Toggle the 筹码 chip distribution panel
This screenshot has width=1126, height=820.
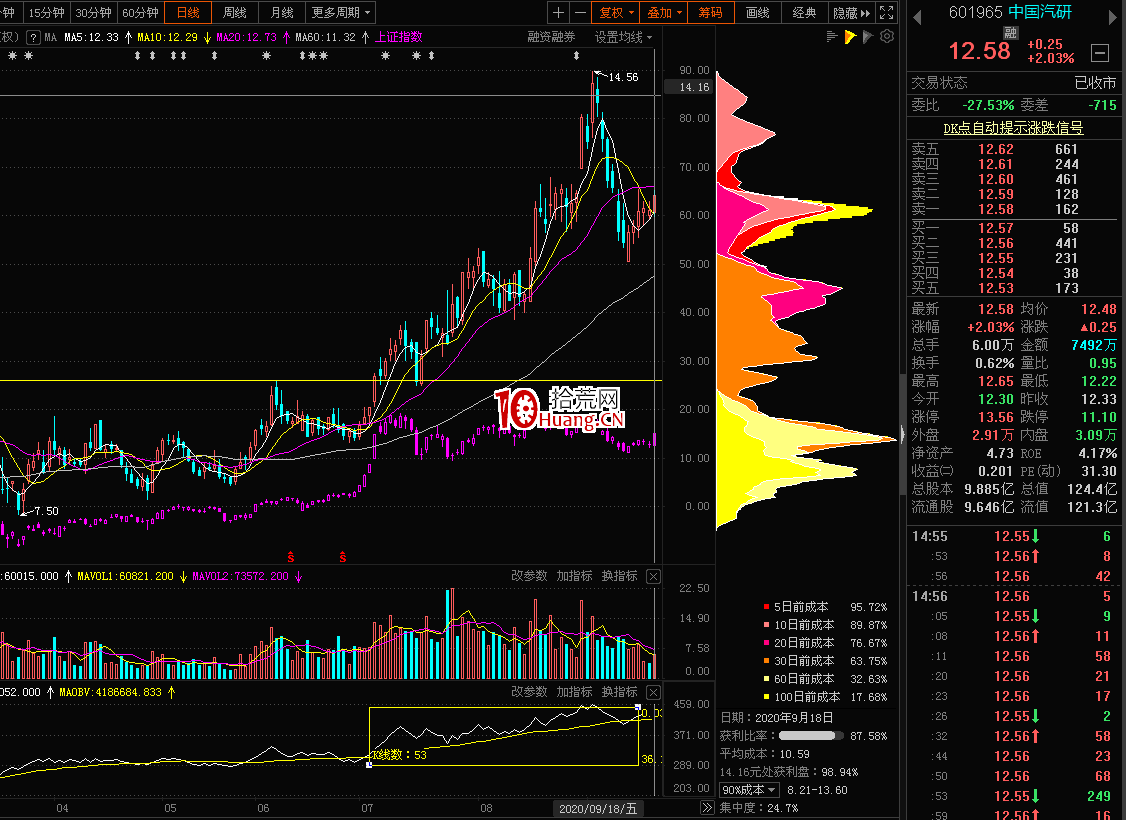click(x=710, y=13)
